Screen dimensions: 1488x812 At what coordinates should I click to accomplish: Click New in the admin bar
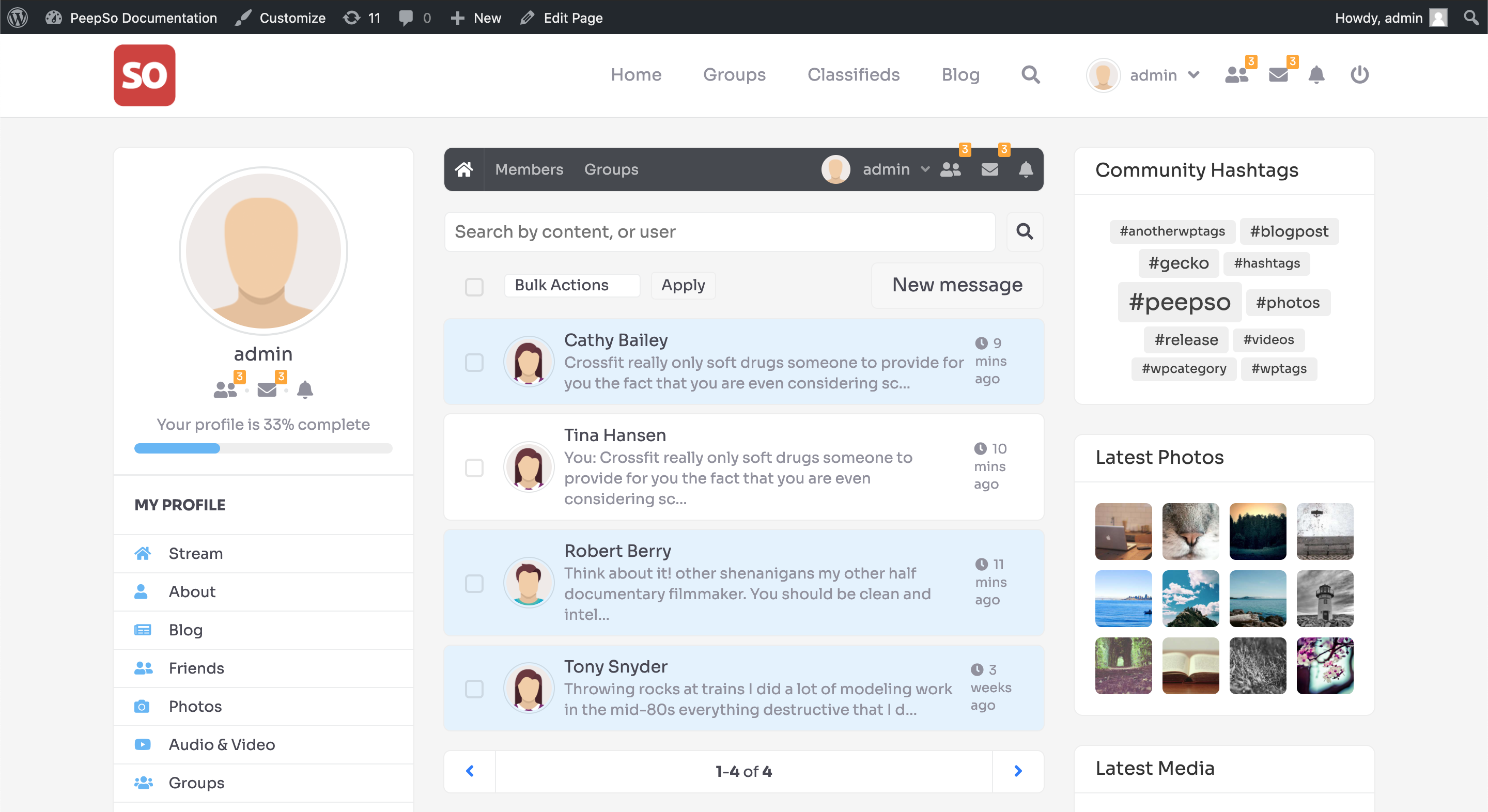point(476,18)
